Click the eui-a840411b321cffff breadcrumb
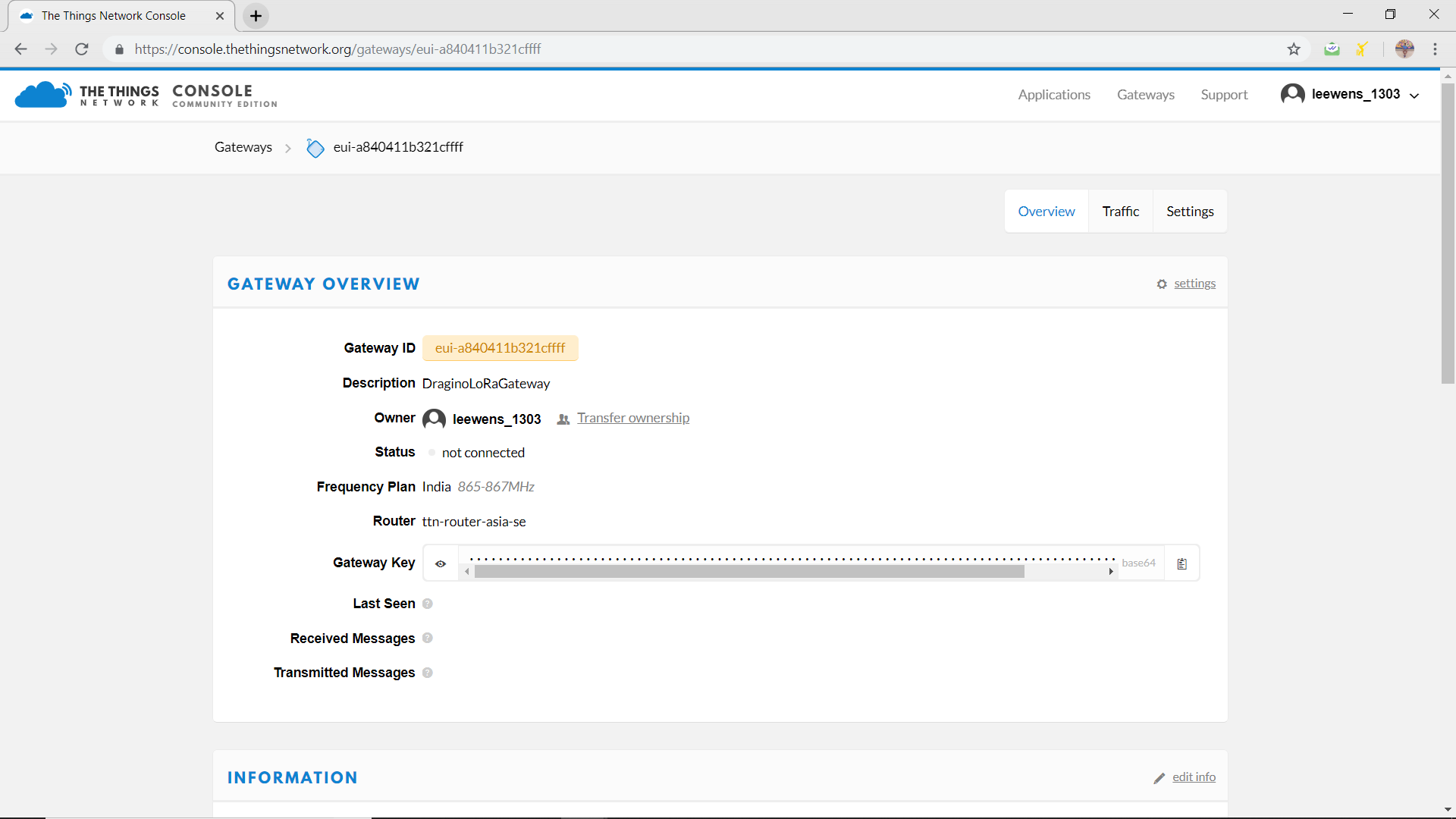 click(398, 147)
